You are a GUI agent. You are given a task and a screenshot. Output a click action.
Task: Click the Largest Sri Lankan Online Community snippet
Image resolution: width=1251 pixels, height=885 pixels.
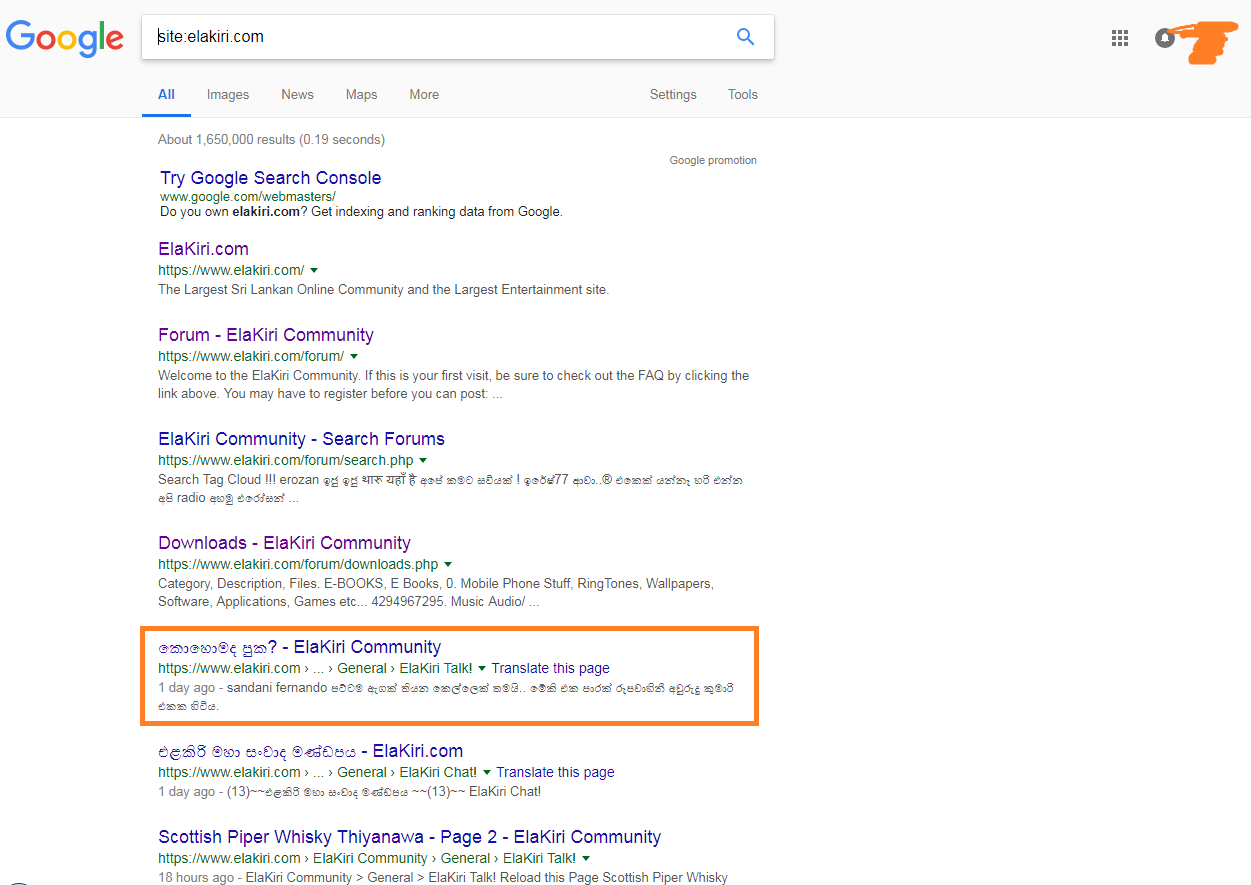coord(383,290)
